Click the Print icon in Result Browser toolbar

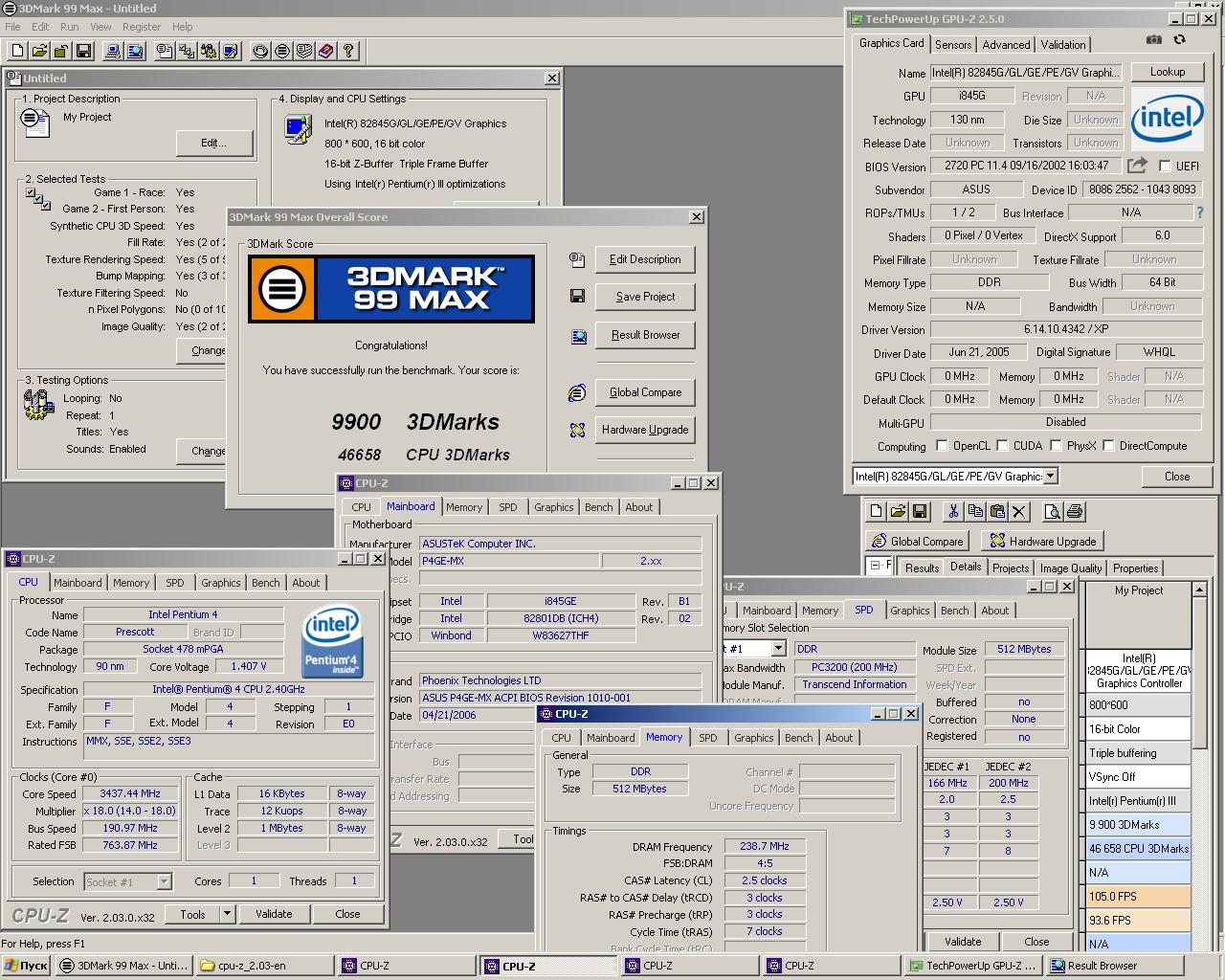pyautogui.click(x=1074, y=512)
